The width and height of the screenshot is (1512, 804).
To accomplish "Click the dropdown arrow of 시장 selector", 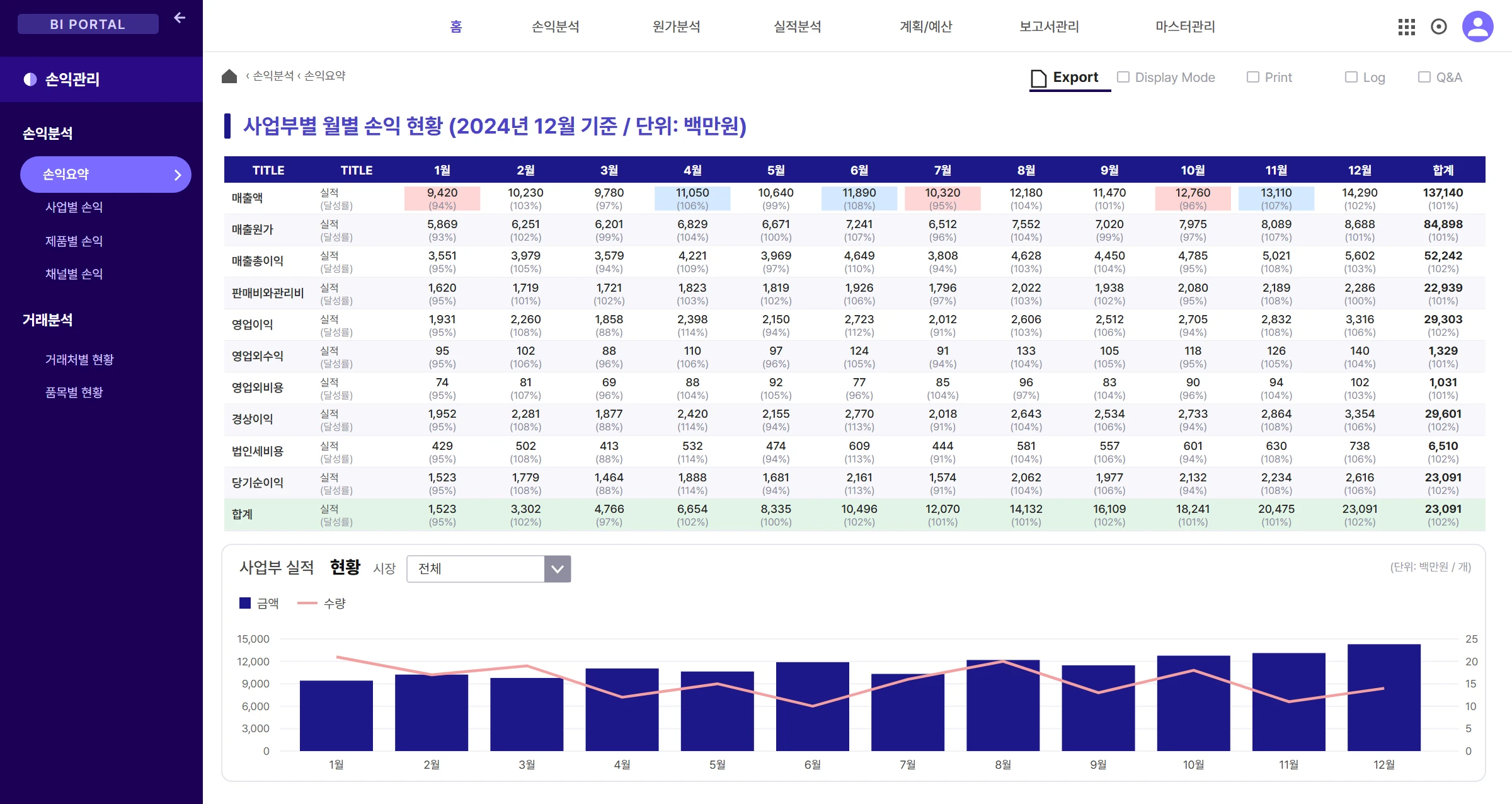I will [558, 569].
